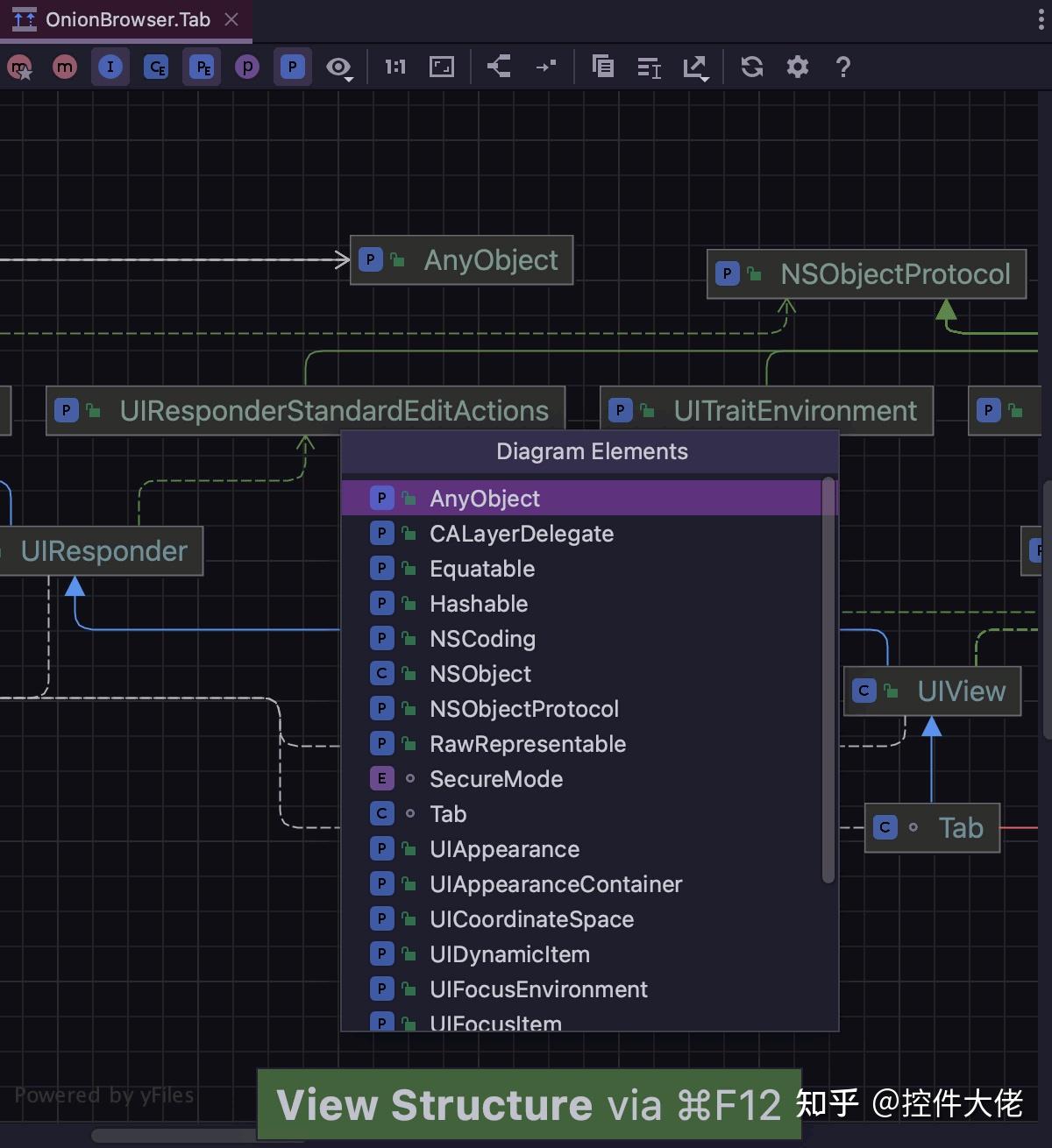Image resolution: width=1052 pixels, height=1148 pixels.
Task: Click the Help question mark icon
Action: (842, 67)
